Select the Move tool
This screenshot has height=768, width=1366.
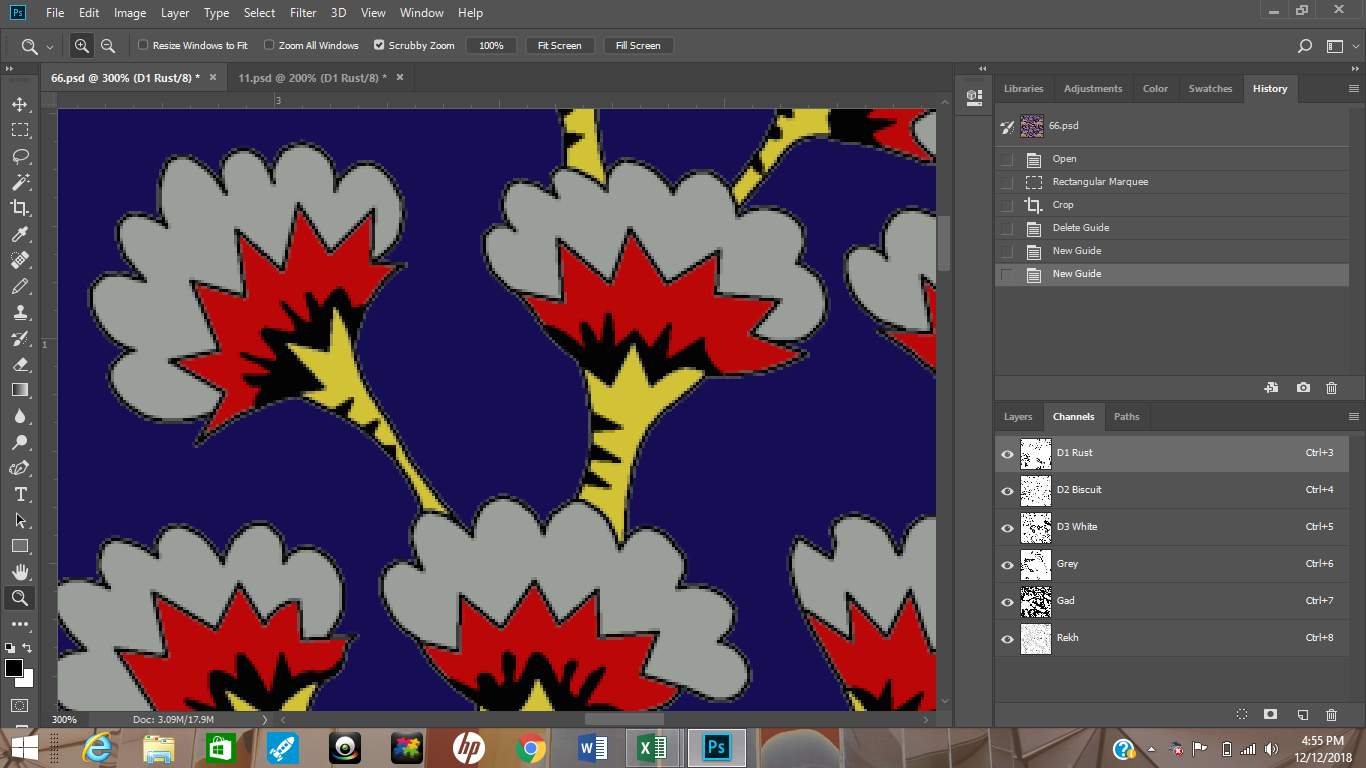19,104
